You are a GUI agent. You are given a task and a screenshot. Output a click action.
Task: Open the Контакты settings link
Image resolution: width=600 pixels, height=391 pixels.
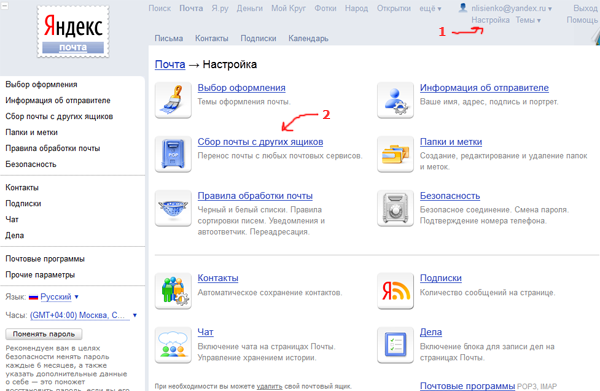click(x=218, y=278)
